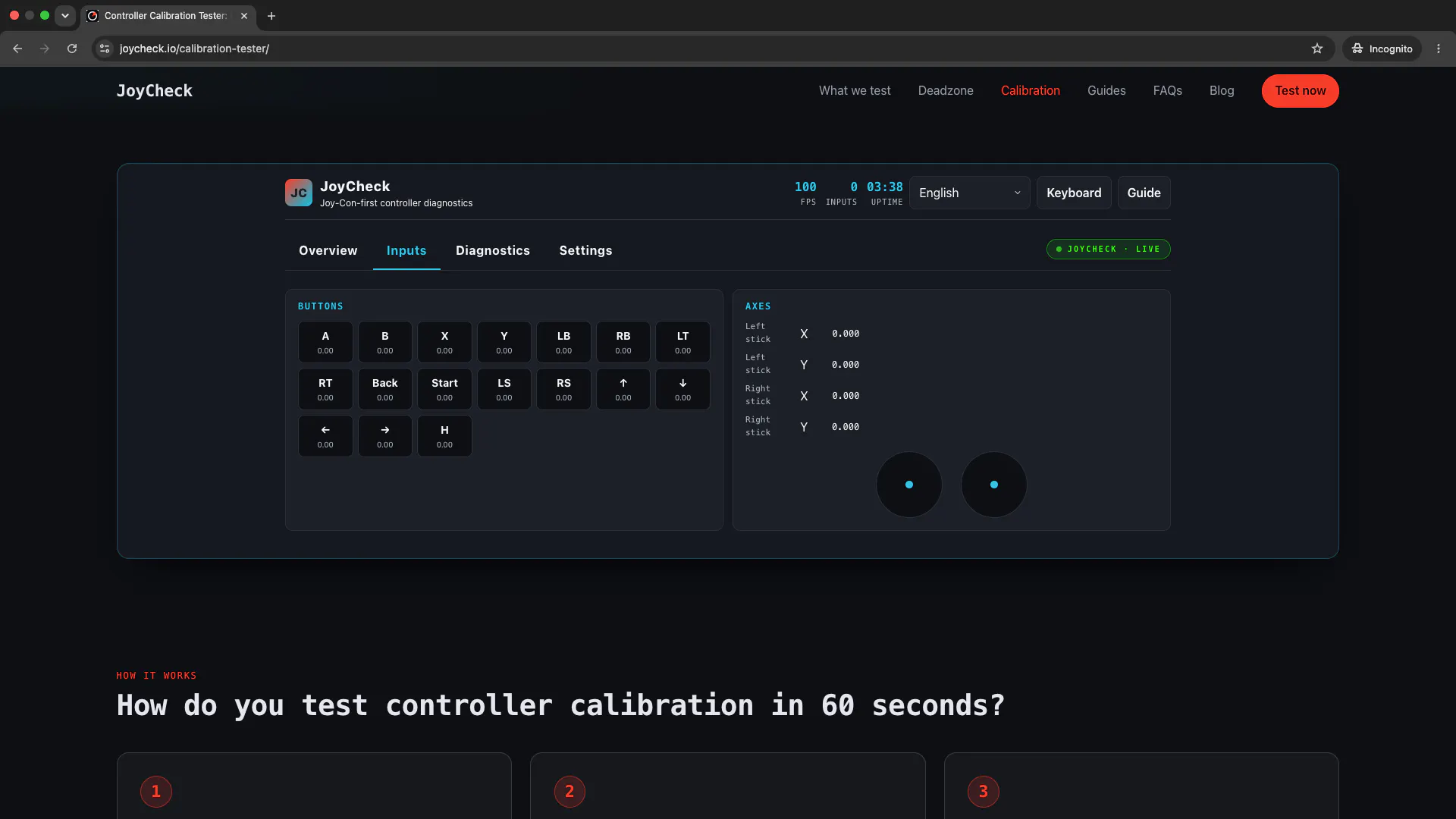
Task: Open the tab search chevron in title bar
Action: click(65, 16)
